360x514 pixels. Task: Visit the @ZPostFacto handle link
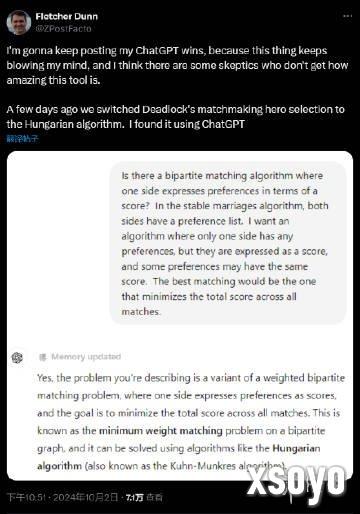63,29
